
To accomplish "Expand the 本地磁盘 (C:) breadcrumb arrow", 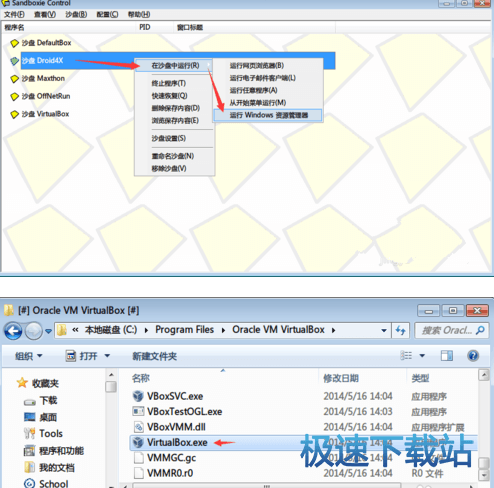I will [146, 330].
